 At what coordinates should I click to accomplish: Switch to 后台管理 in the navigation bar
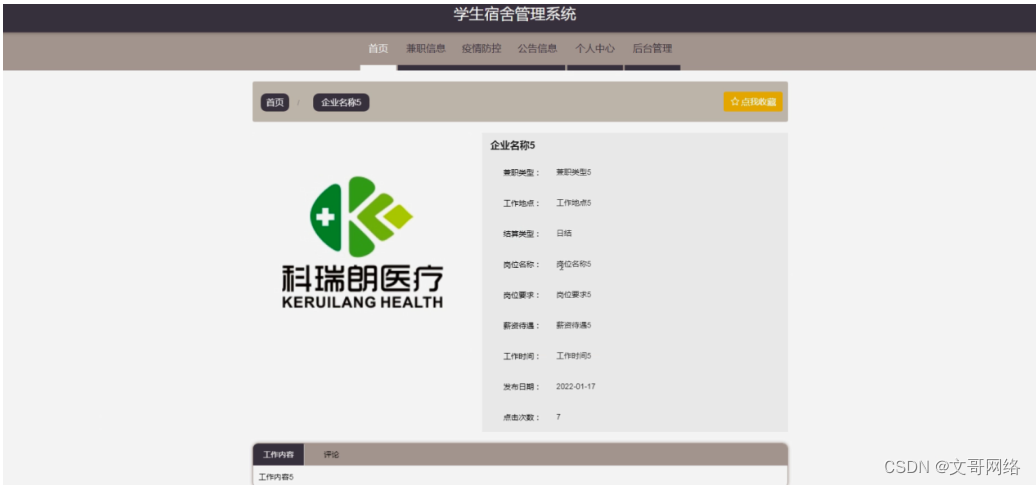652,49
